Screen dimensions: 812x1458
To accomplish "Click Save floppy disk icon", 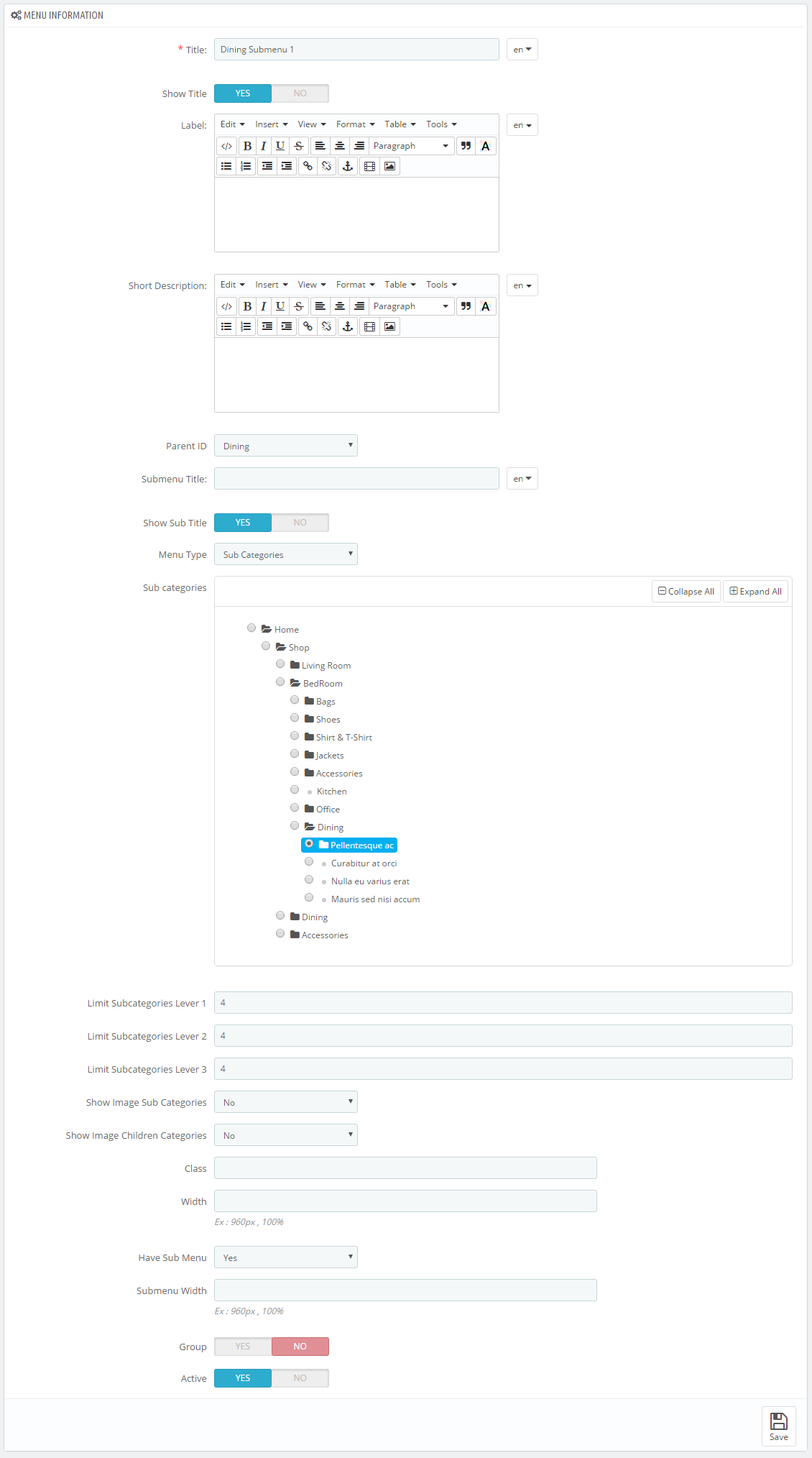I will (x=779, y=1426).
